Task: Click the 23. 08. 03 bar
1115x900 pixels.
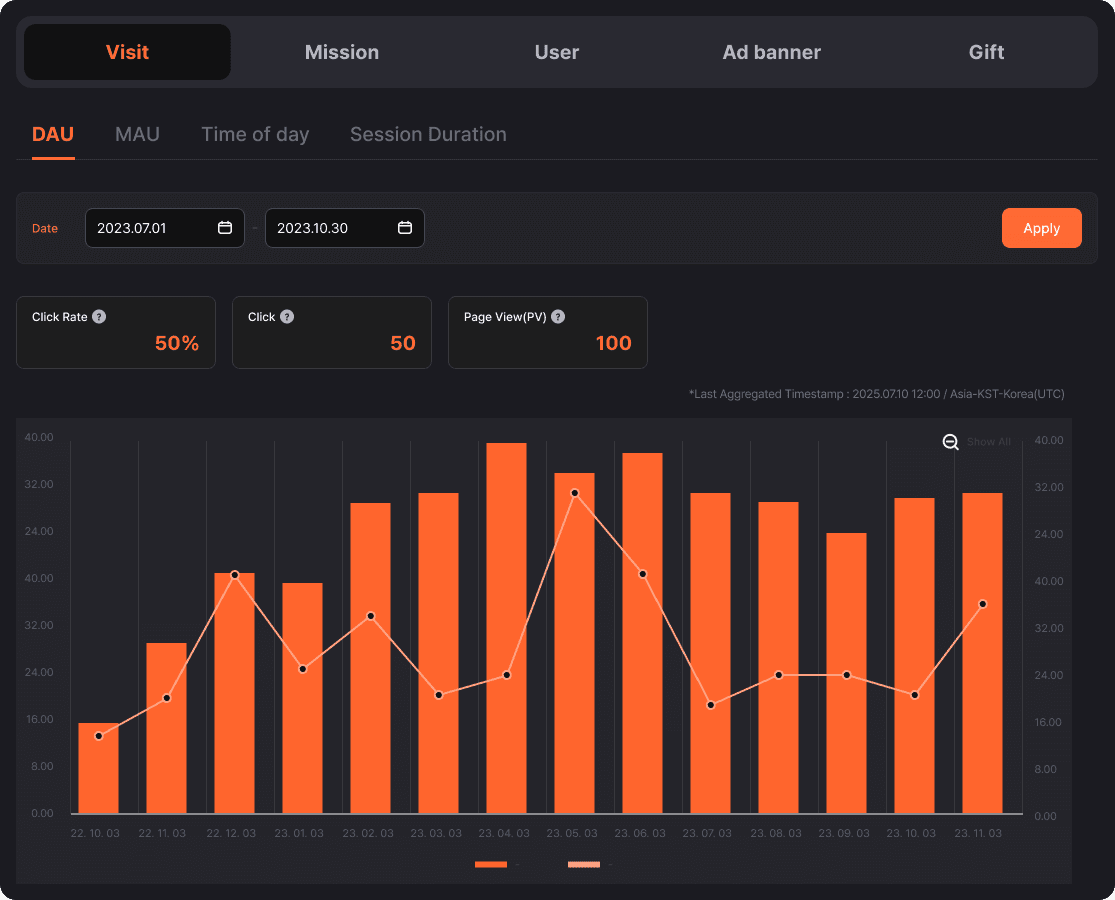Action: tap(779, 658)
